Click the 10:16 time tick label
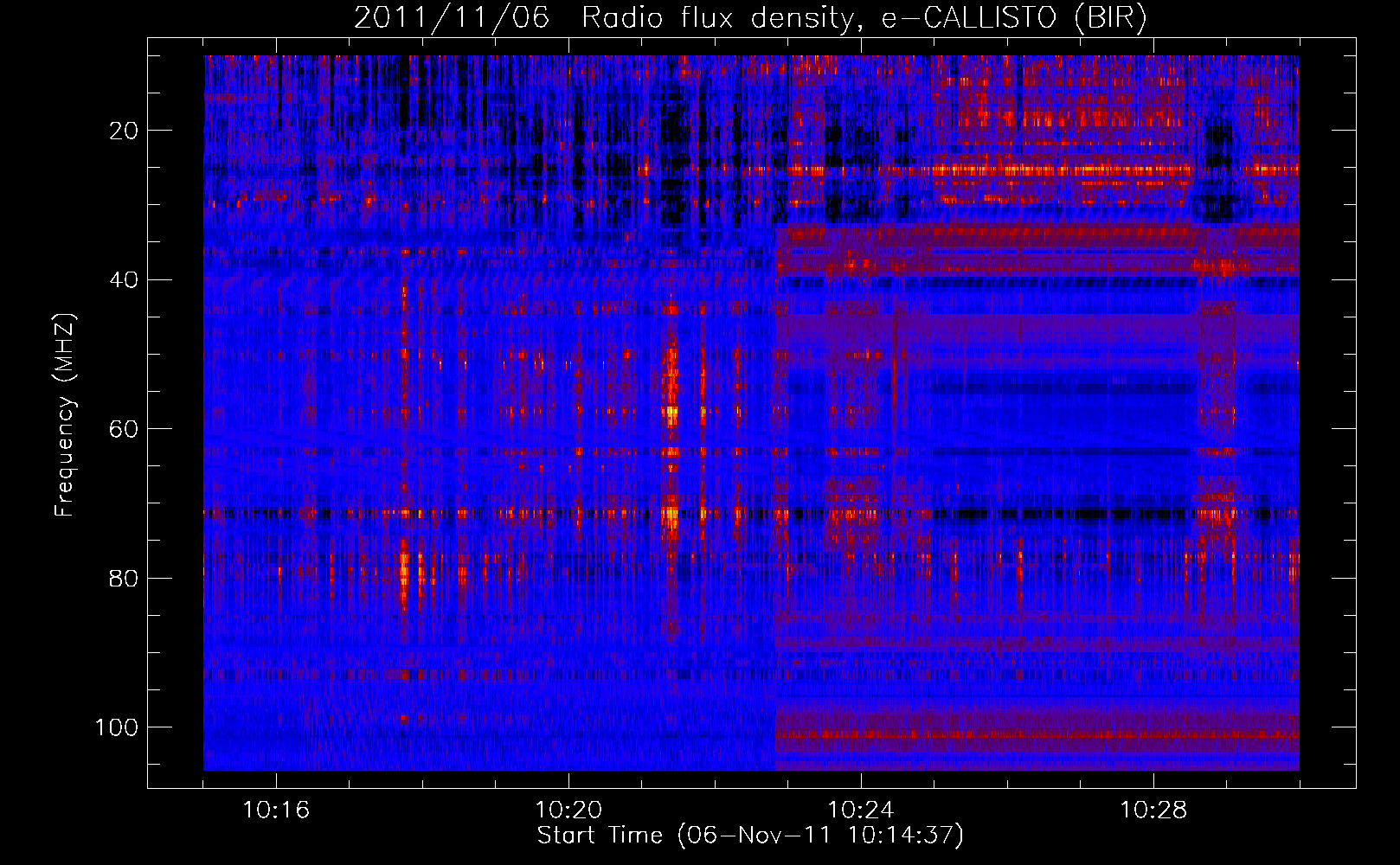This screenshot has height=865, width=1400. [x=276, y=811]
